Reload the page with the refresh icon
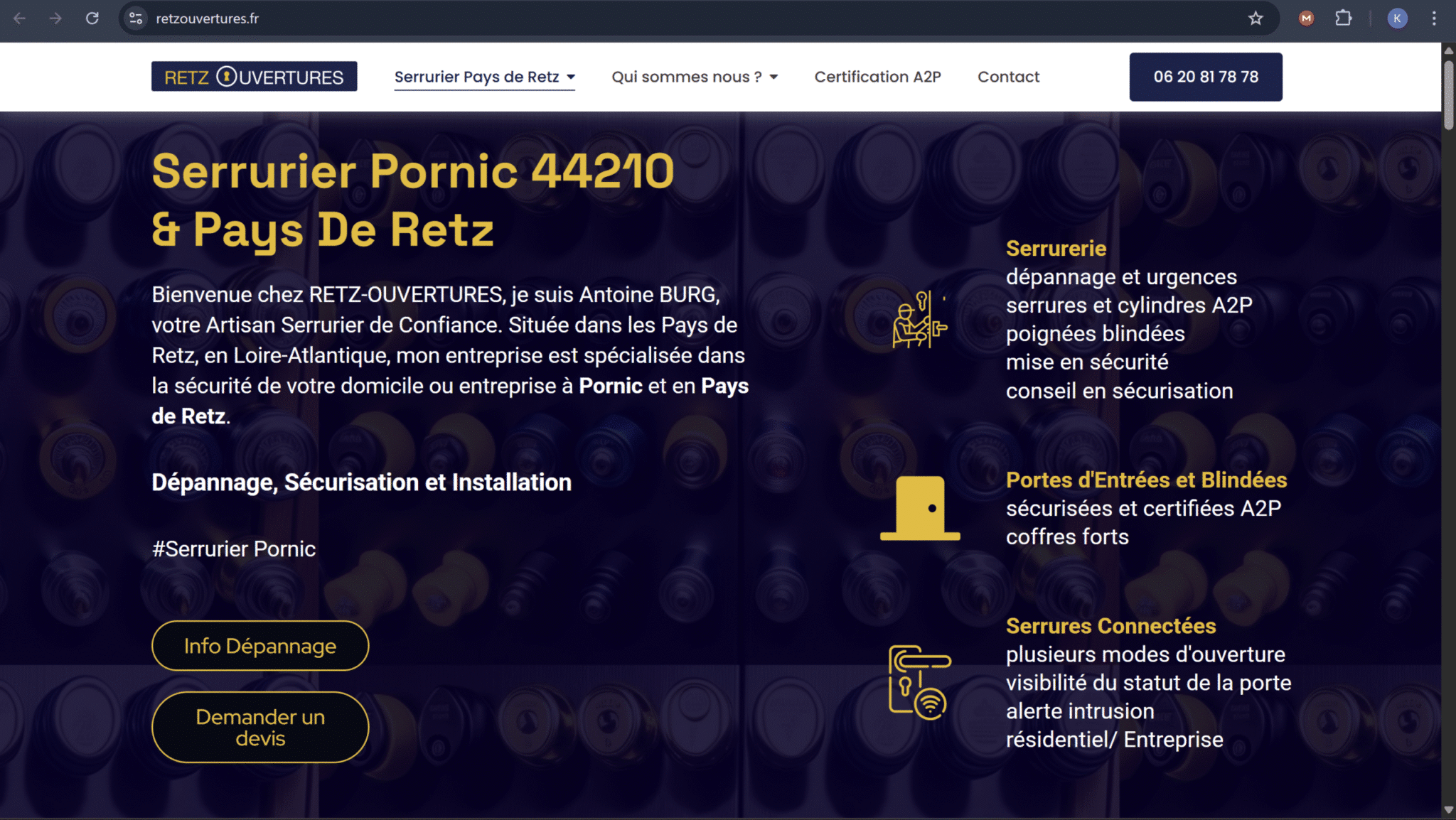Image resolution: width=1456 pixels, height=820 pixels. (92, 18)
